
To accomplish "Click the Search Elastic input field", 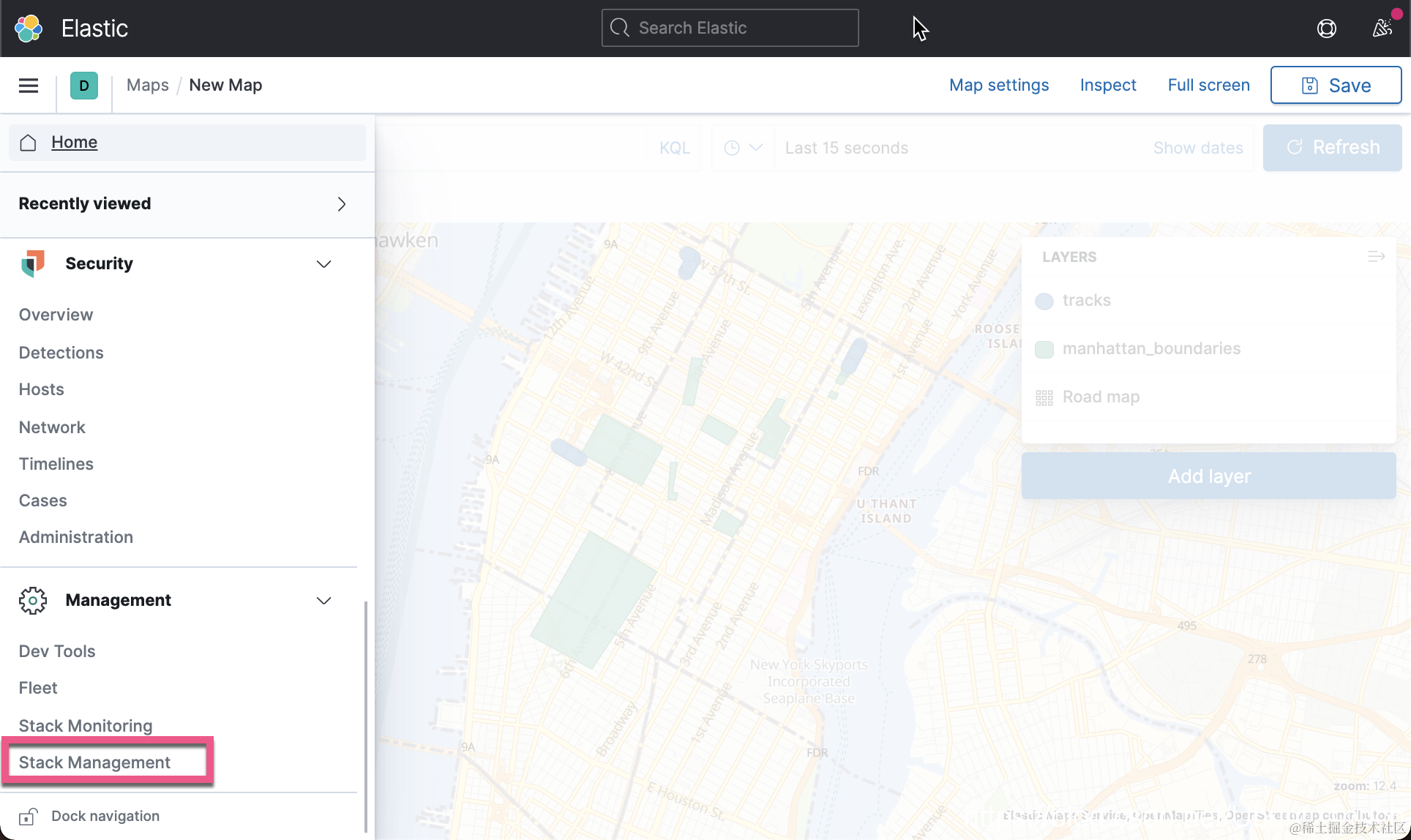I will click(x=730, y=28).
